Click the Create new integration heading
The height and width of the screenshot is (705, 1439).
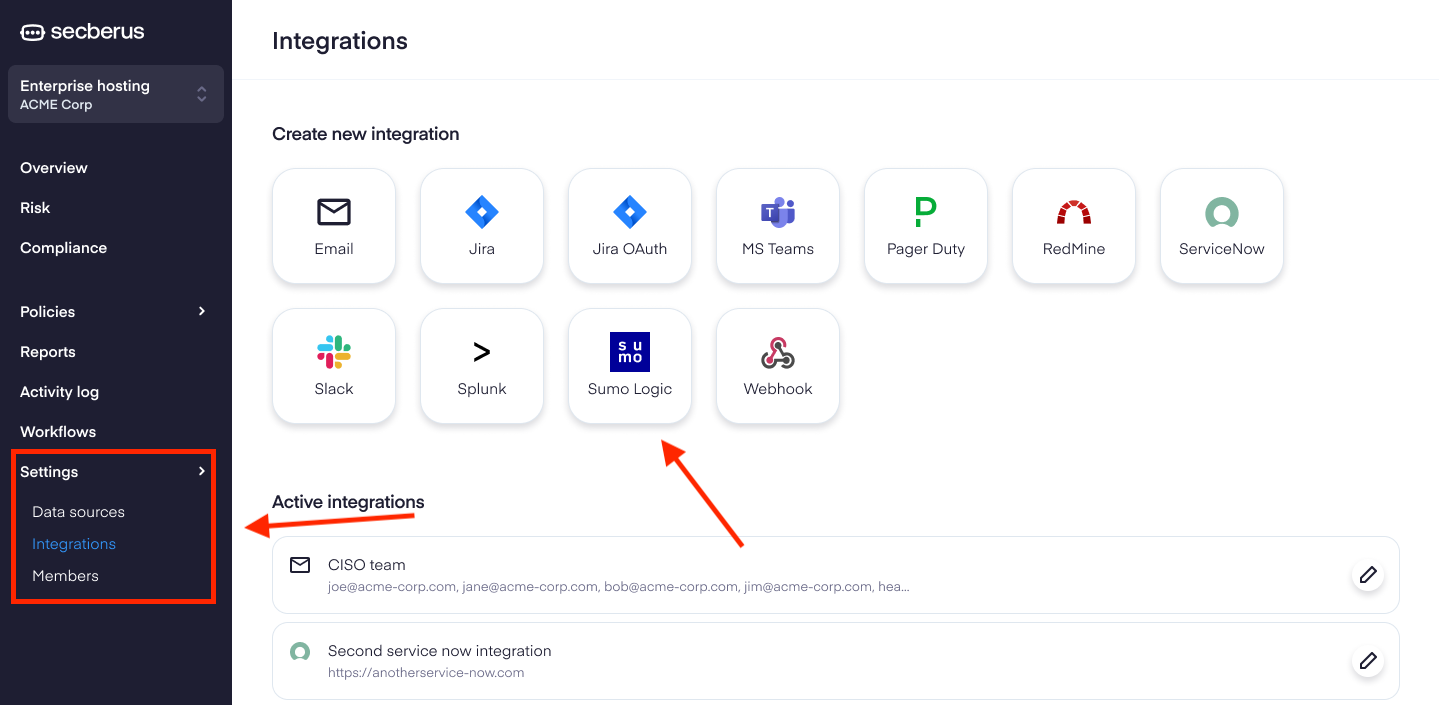(366, 134)
